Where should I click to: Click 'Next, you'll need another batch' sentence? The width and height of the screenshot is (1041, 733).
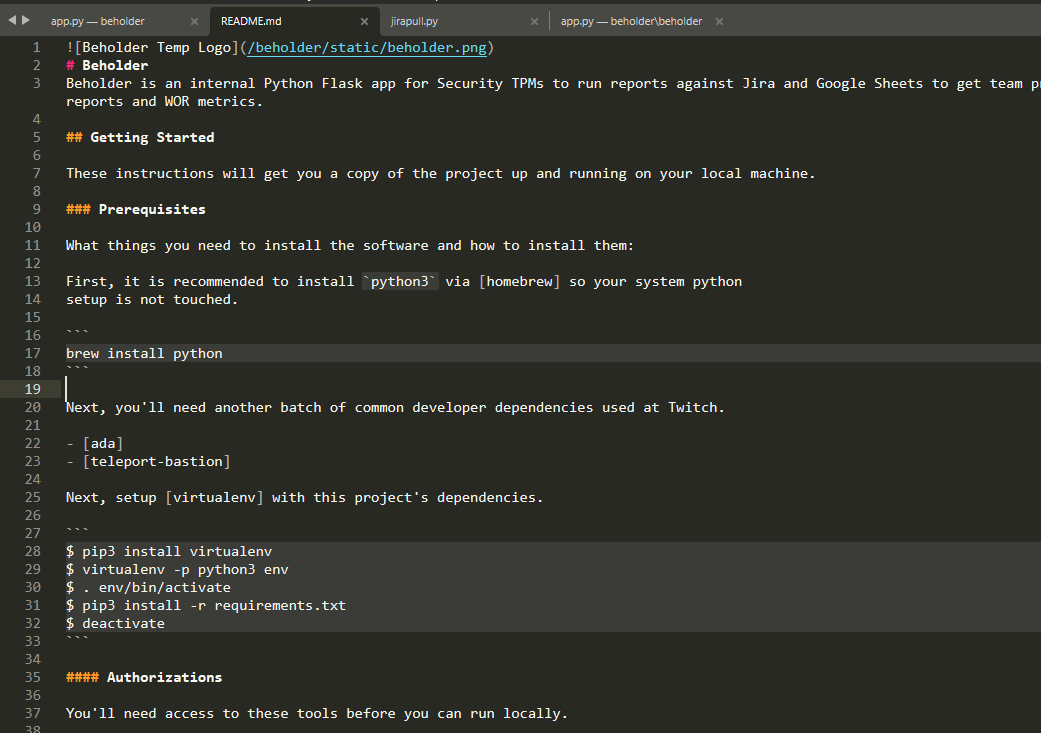click(x=395, y=408)
